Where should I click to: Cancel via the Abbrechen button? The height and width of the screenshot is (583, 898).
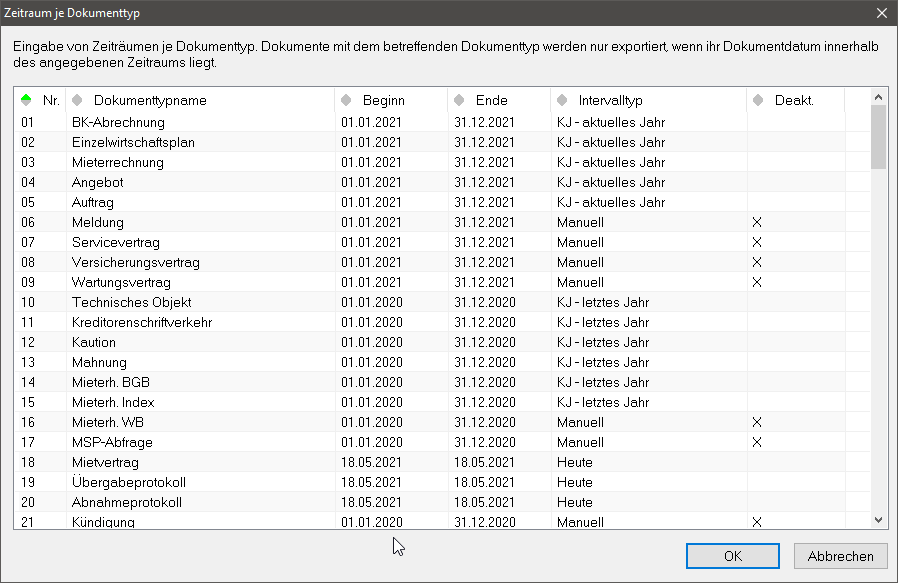point(840,556)
